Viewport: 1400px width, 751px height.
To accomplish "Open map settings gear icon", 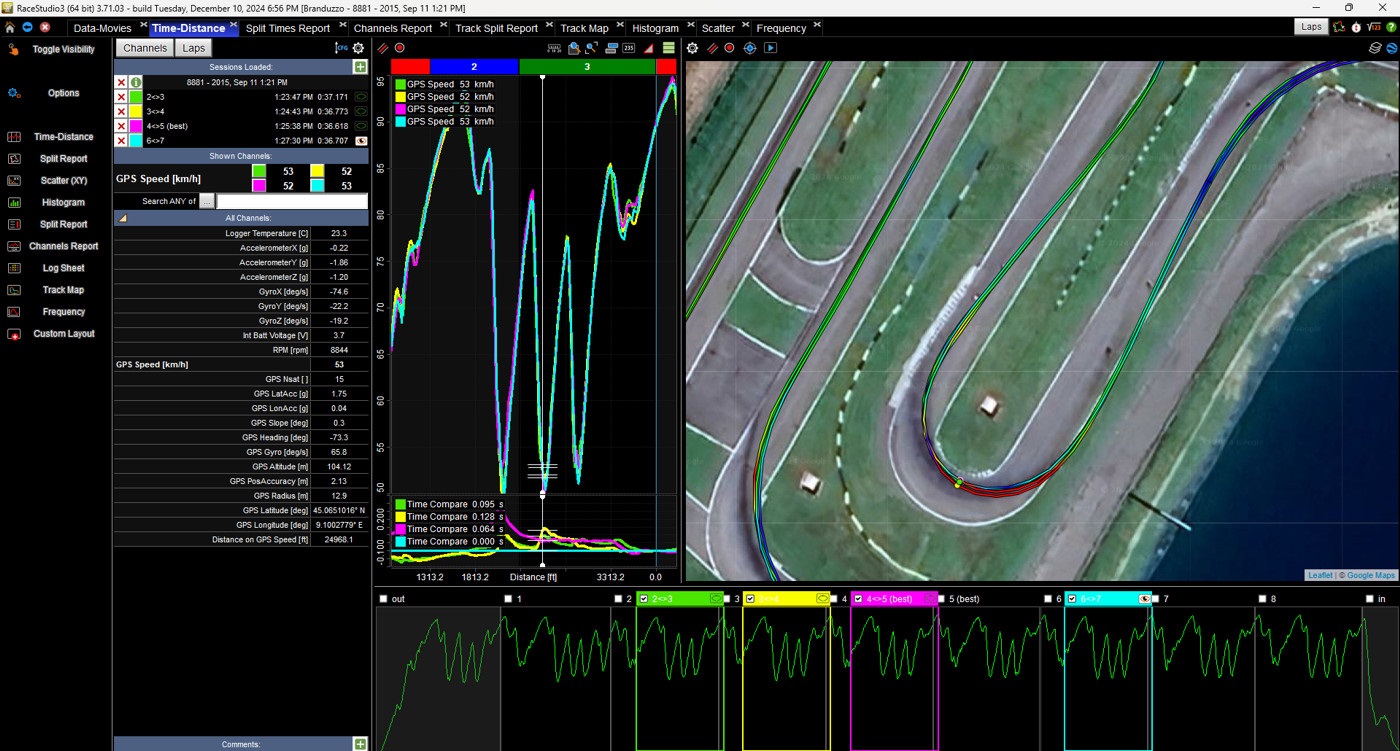I will click(692, 48).
